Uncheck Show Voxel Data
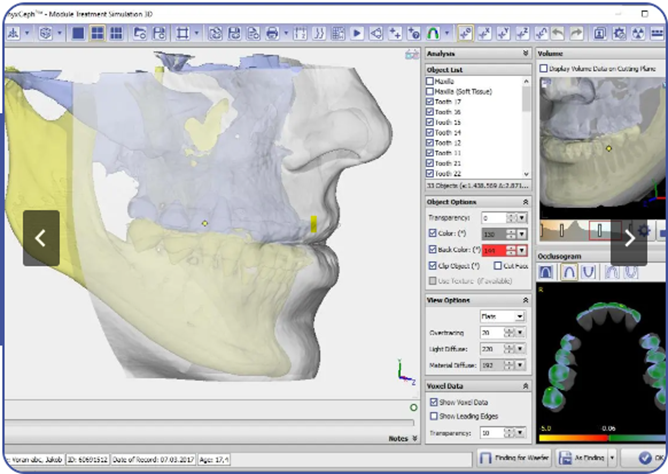This screenshot has width=668, height=474. click(x=432, y=401)
